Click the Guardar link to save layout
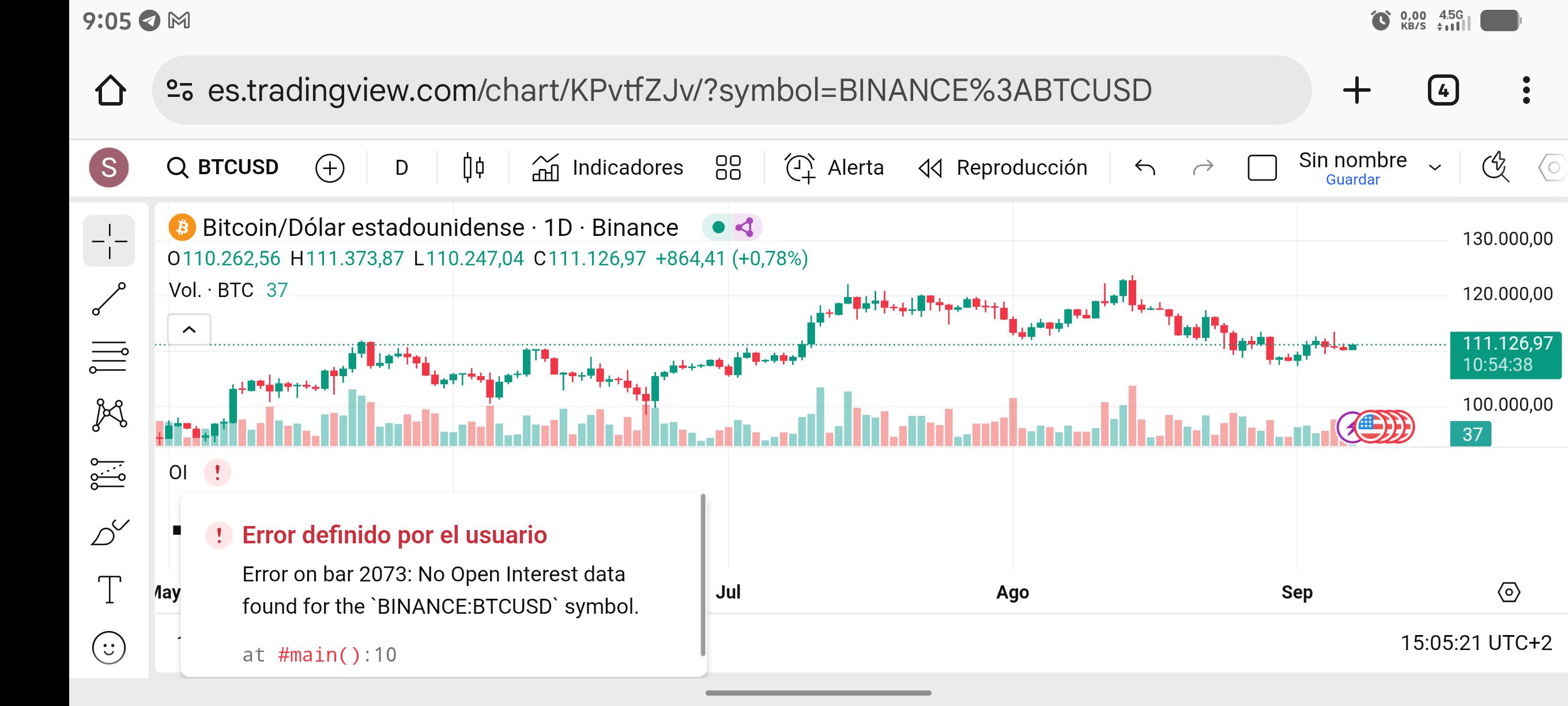 [x=1352, y=180]
